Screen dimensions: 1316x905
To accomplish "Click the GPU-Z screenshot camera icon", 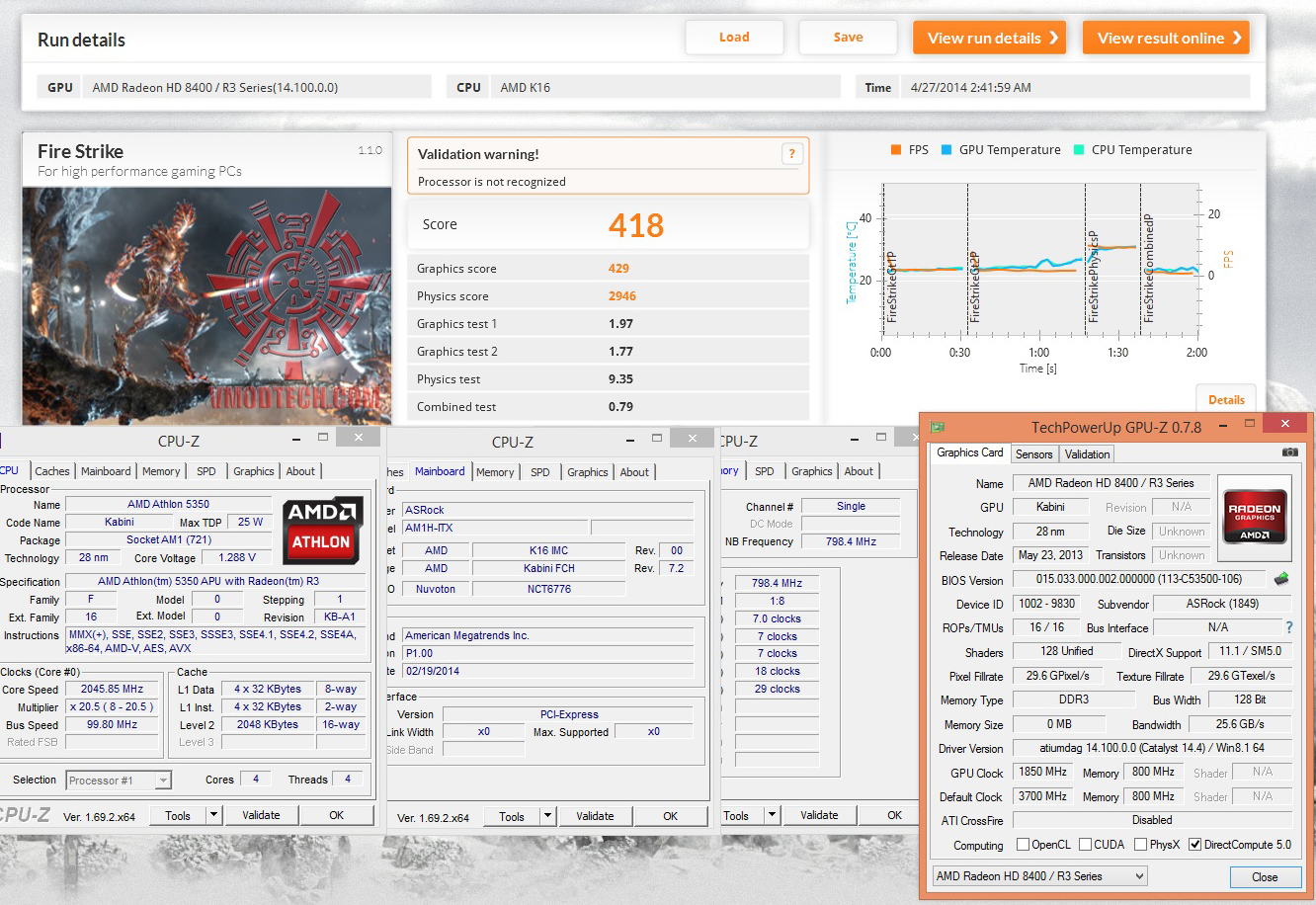I will tap(1289, 452).
